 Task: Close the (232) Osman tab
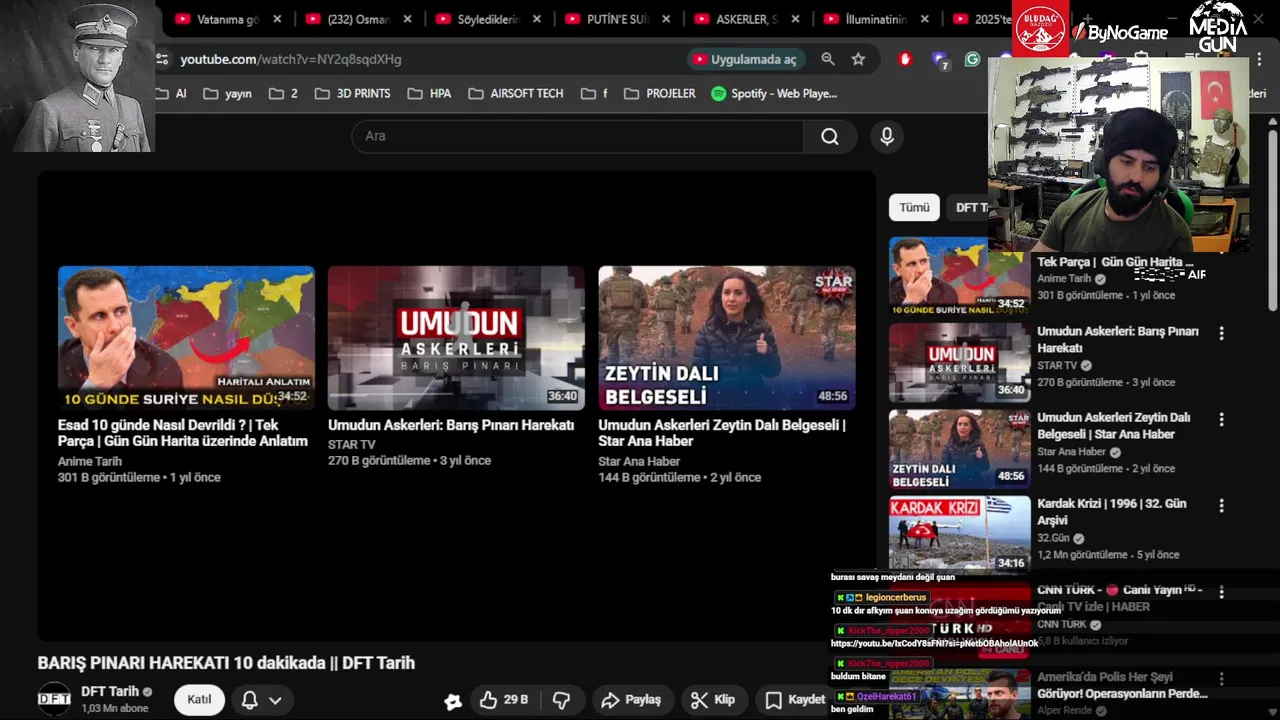click(408, 19)
